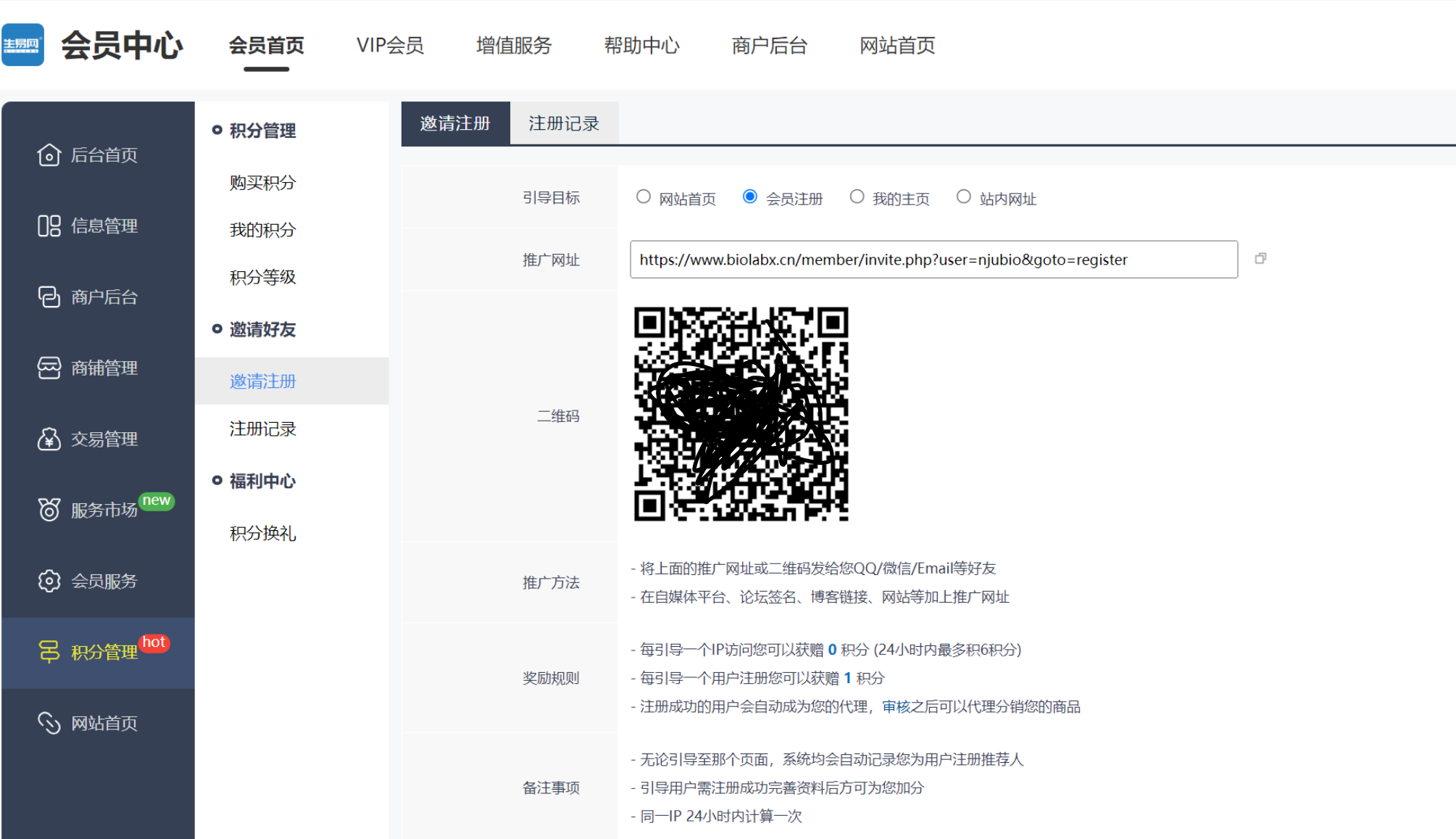Select the 我的主页 radio option
The height and width of the screenshot is (839, 1456).
(857, 197)
